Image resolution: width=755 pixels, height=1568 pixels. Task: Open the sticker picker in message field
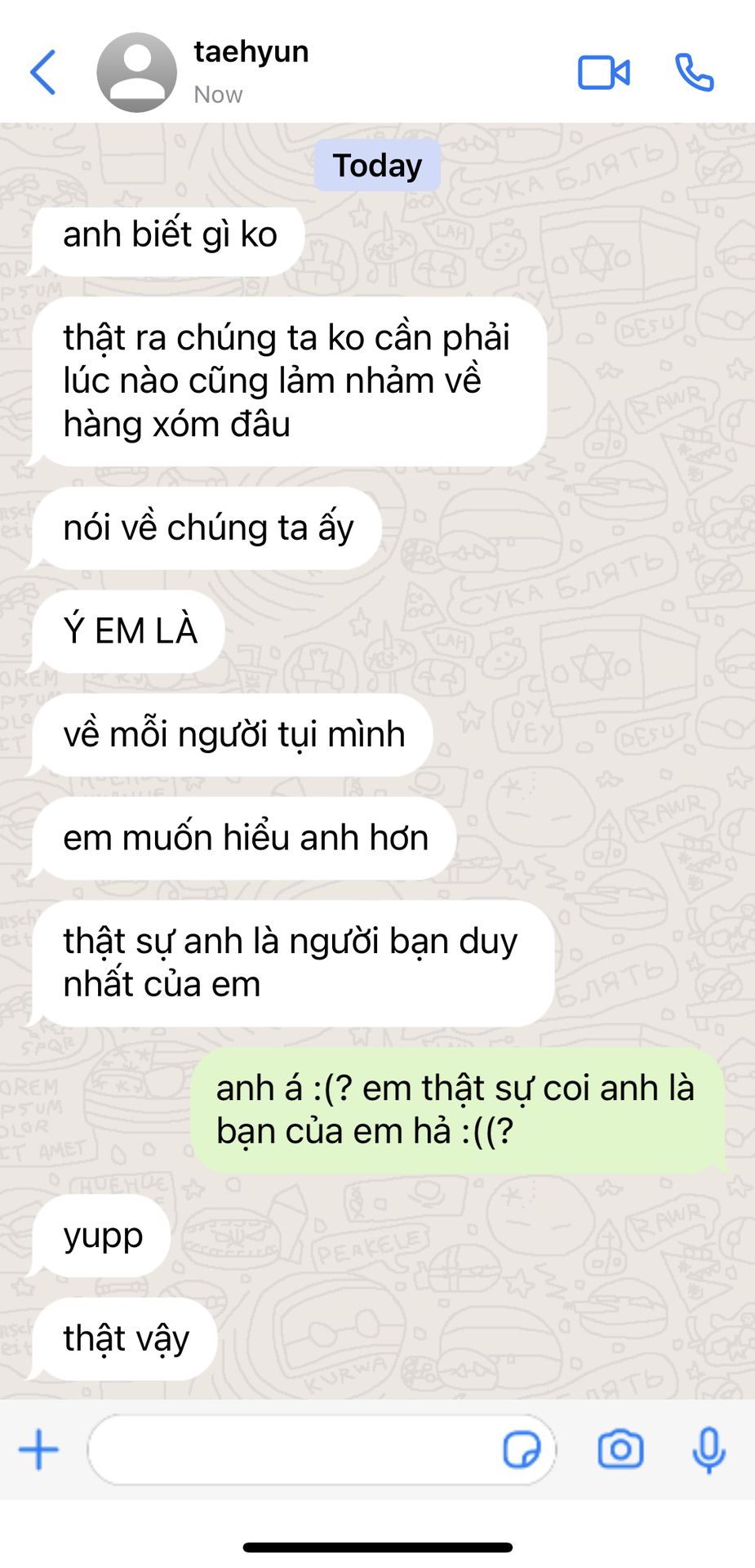(x=522, y=1450)
